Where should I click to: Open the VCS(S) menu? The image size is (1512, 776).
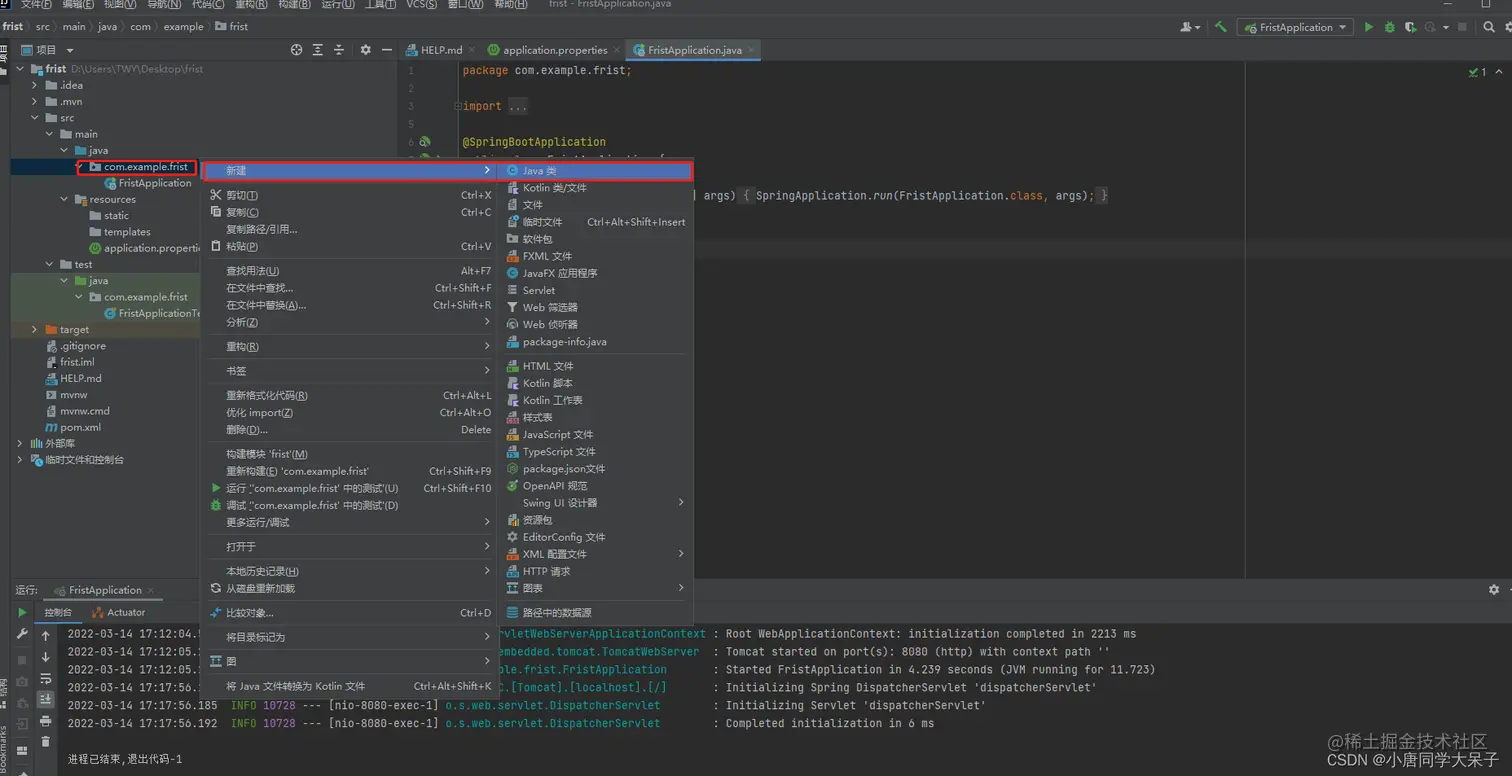pyautogui.click(x=421, y=5)
